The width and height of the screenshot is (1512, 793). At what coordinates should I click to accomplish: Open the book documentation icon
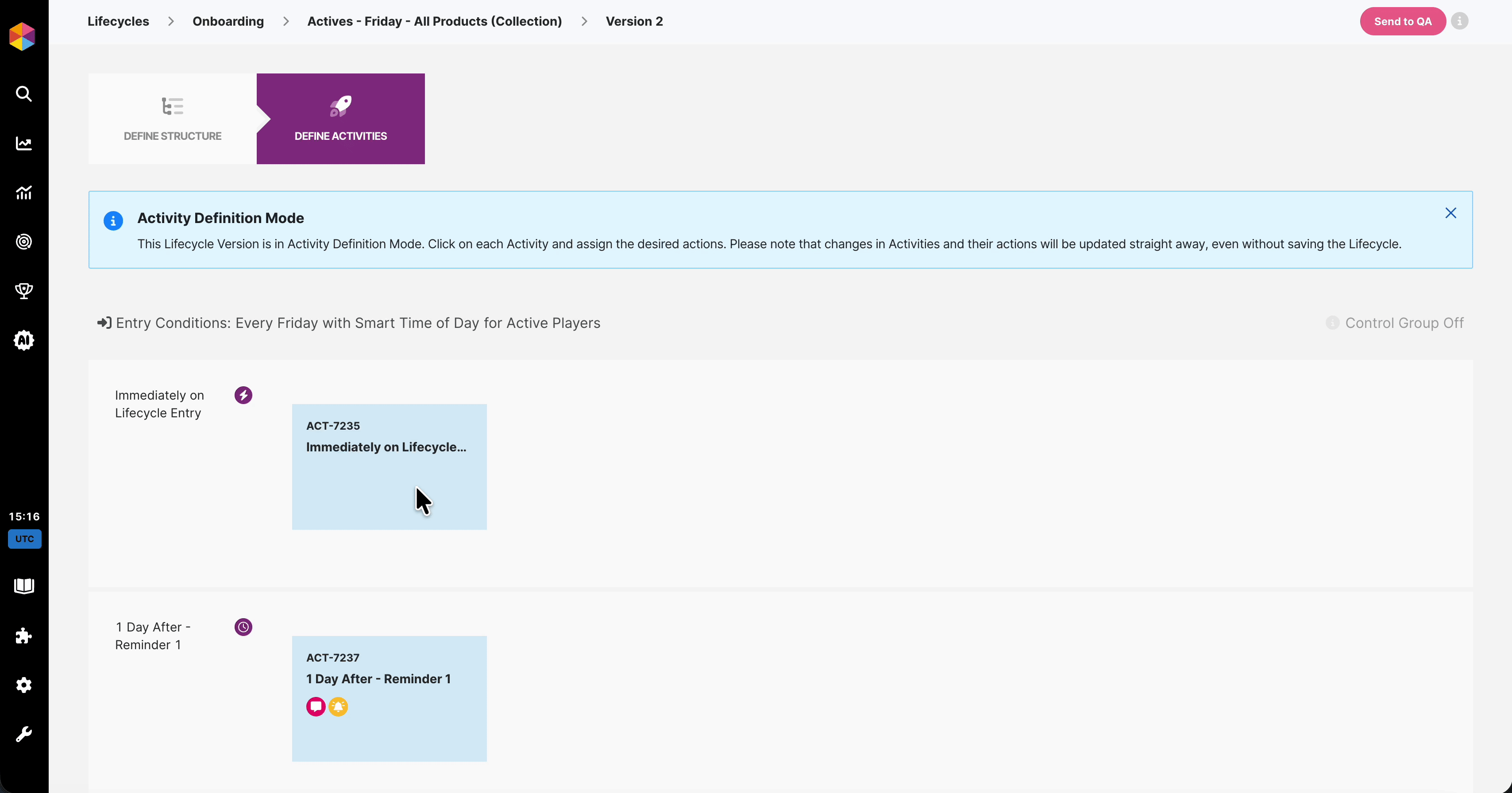tap(23, 586)
